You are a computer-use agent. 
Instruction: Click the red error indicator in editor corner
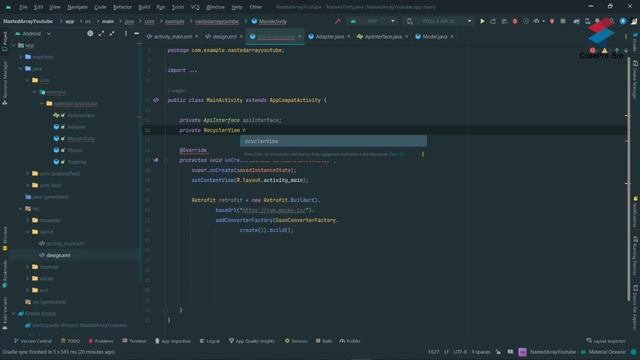click(593, 51)
